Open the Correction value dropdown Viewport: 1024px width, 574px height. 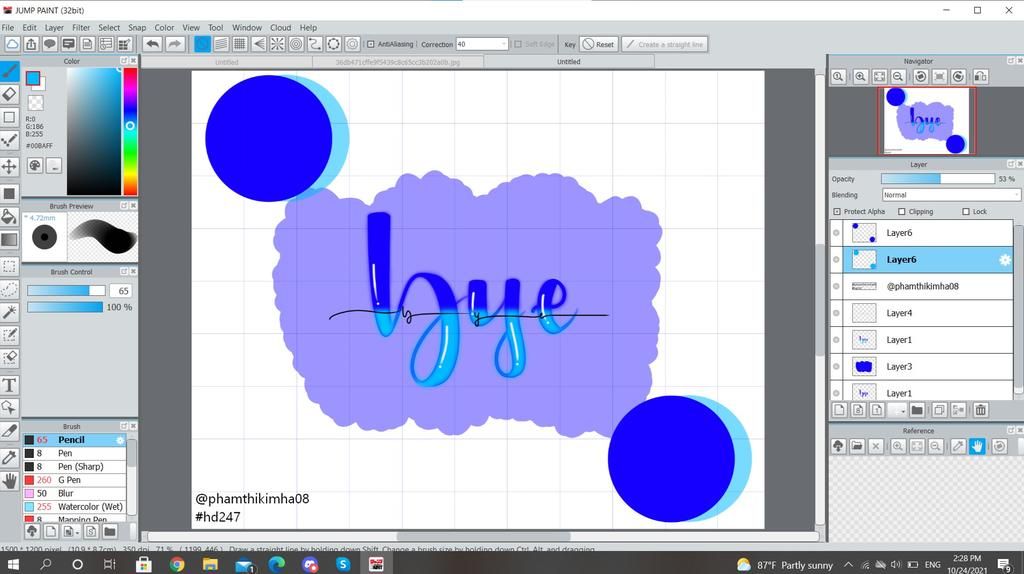503,44
